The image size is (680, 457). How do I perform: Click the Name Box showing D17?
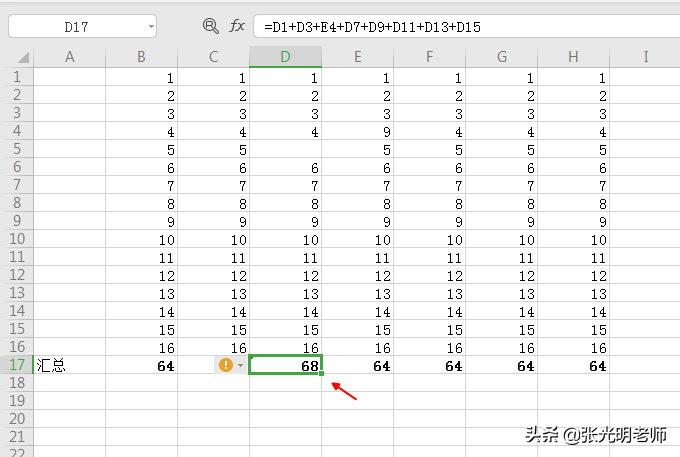[82, 27]
